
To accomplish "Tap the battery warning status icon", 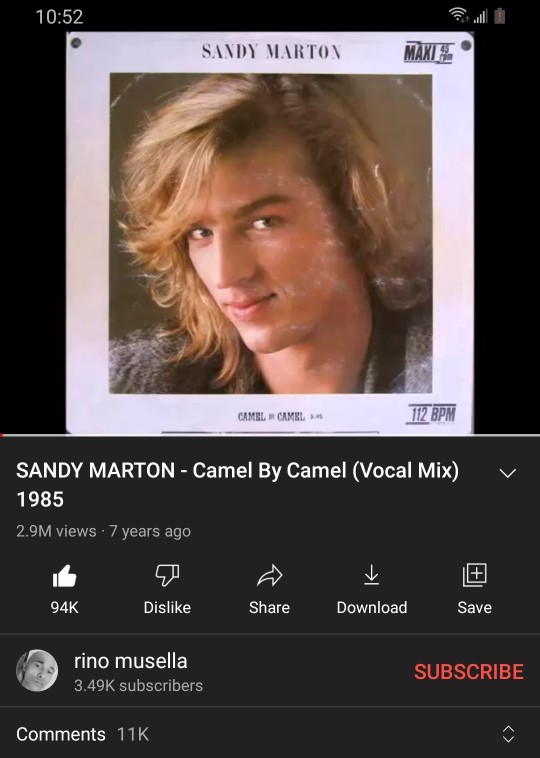I will click(500, 16).
